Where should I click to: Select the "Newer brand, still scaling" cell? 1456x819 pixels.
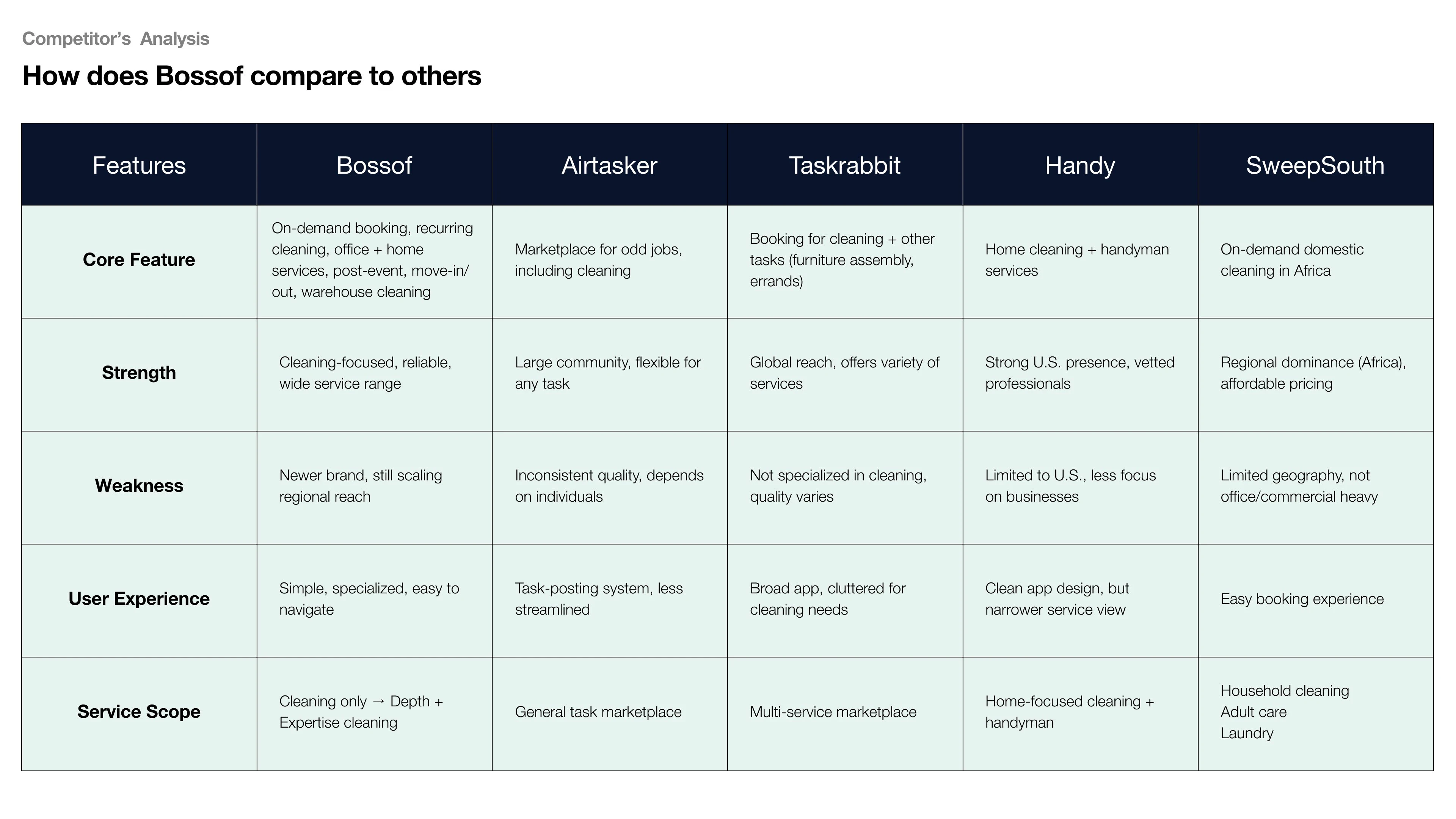click(361, 486)
